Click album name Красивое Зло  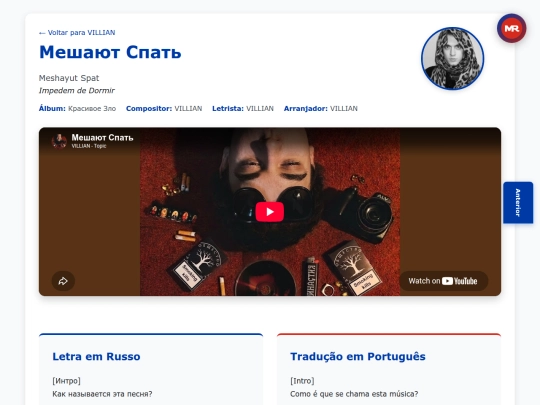(92, 108)
